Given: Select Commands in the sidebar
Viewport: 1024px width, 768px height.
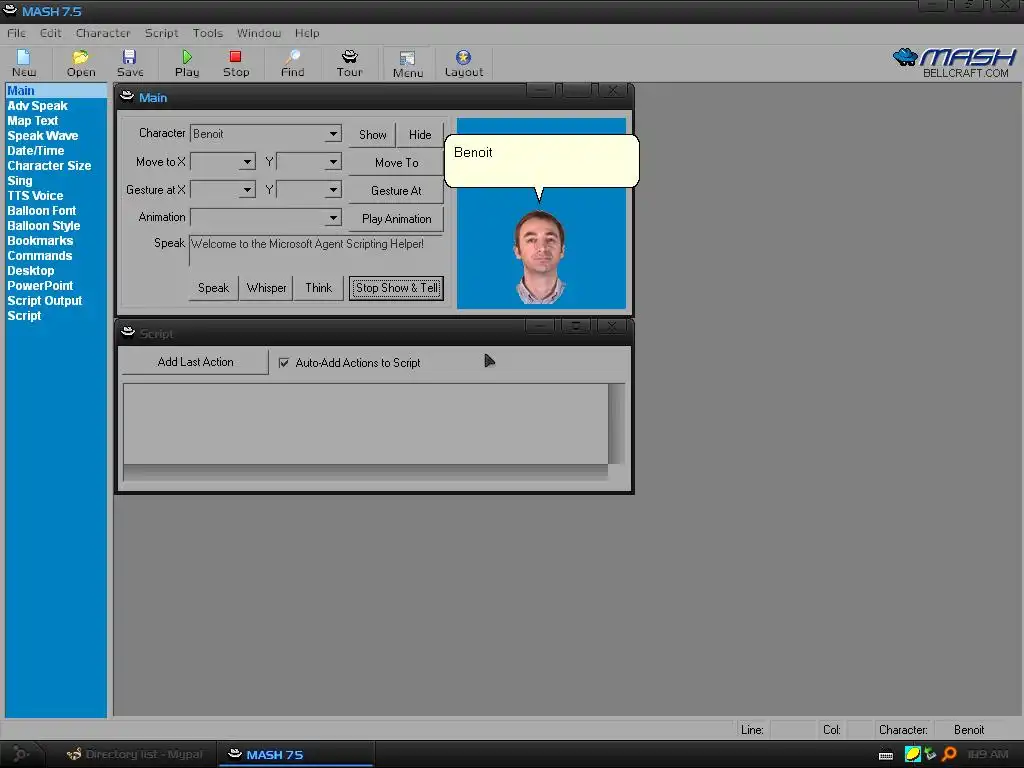Looking at the screenshot, I should (40, 256).
